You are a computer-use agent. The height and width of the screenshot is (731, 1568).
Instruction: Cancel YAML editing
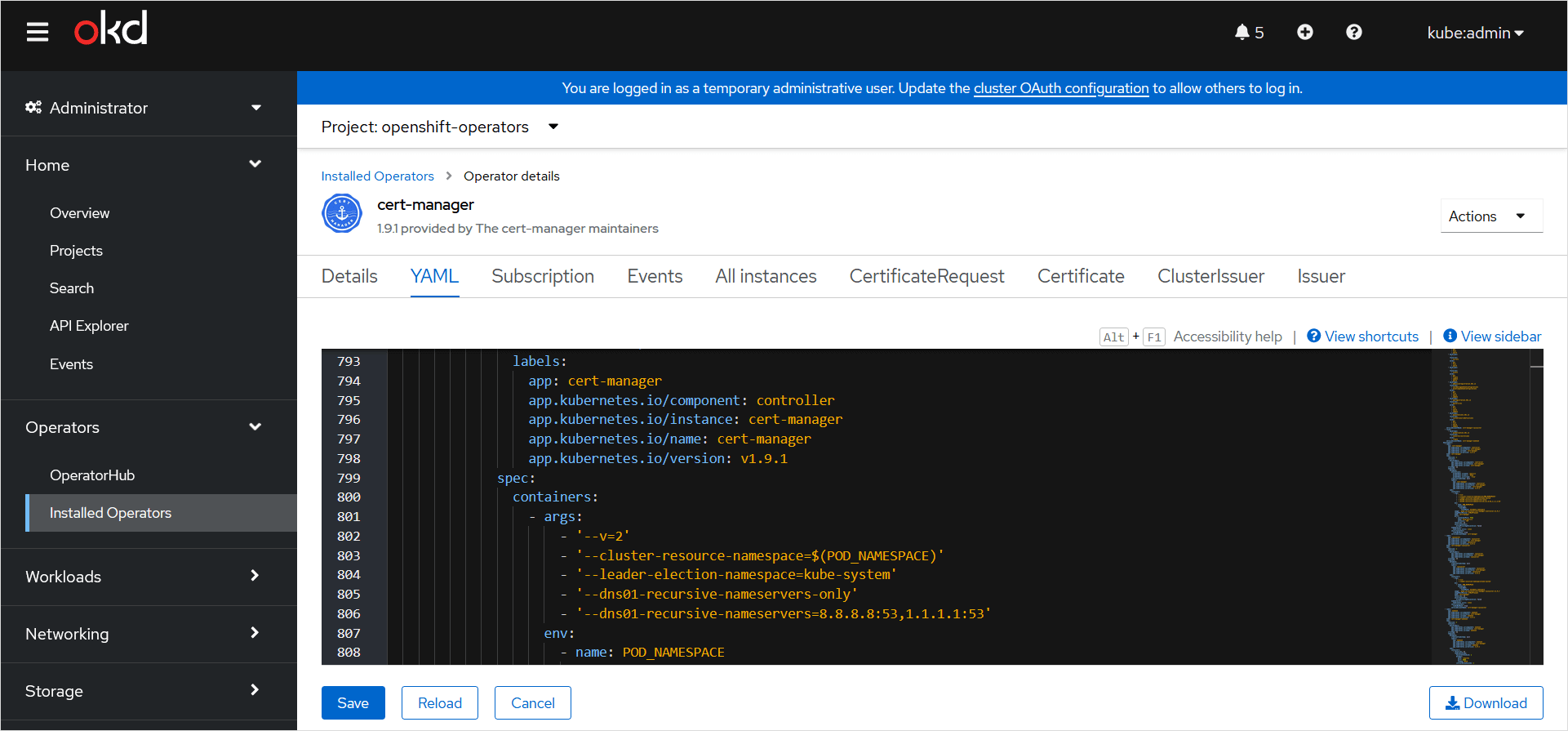tap(533, 703)
